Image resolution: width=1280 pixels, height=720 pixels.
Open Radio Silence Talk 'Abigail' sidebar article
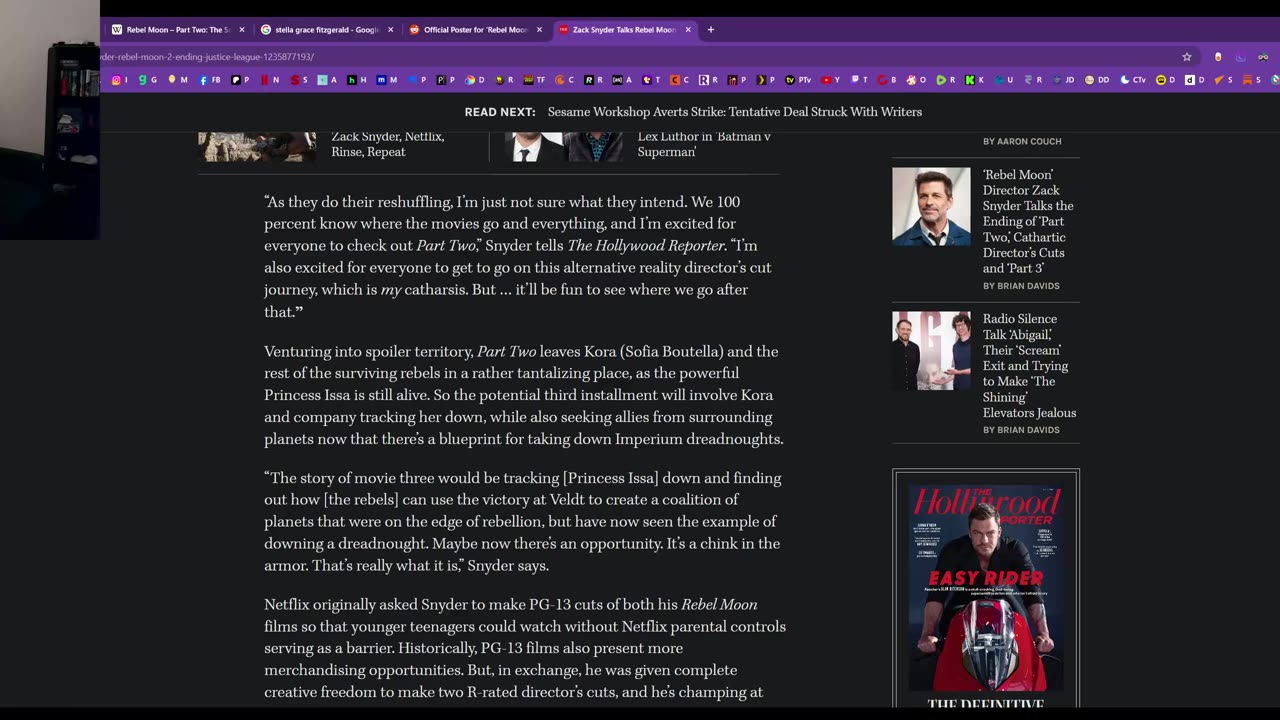[x=1029, y=365]
